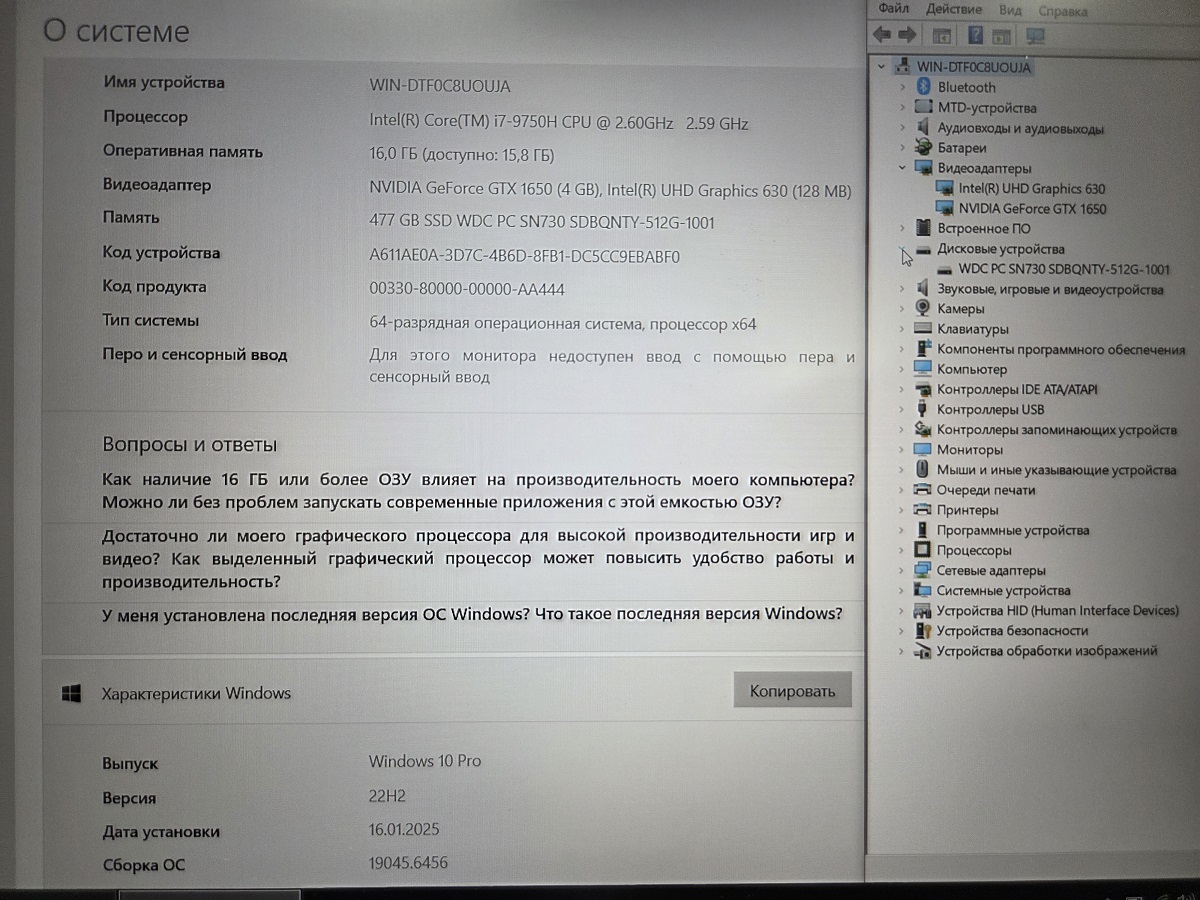Select the Мыши и иные указывающие устройства icon
The height and width of the screenshot is (900, 1200).
(x=923, y=470)
